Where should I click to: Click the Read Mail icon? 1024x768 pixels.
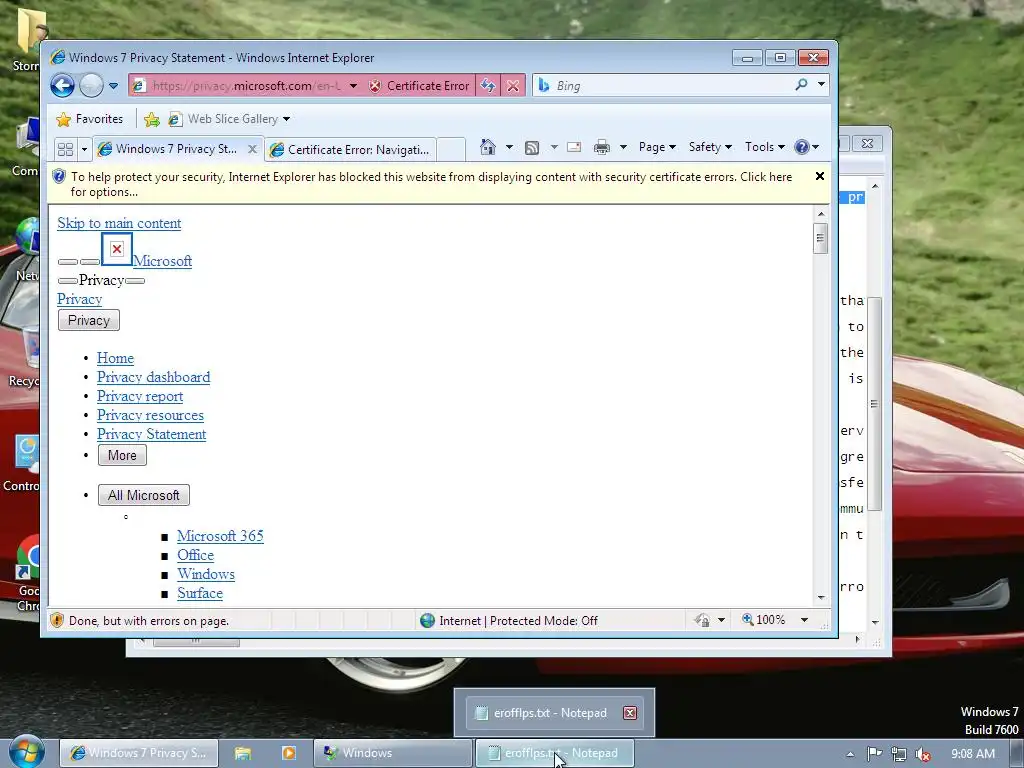[574, 147]
